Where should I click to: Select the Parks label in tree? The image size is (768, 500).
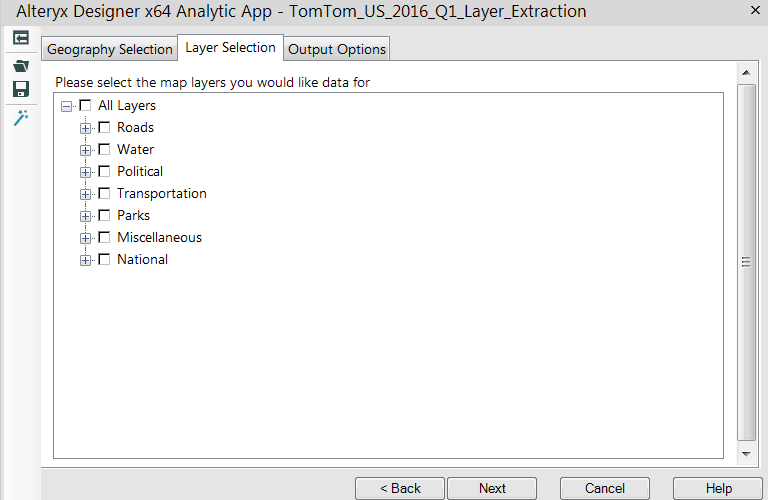[133, 215]
